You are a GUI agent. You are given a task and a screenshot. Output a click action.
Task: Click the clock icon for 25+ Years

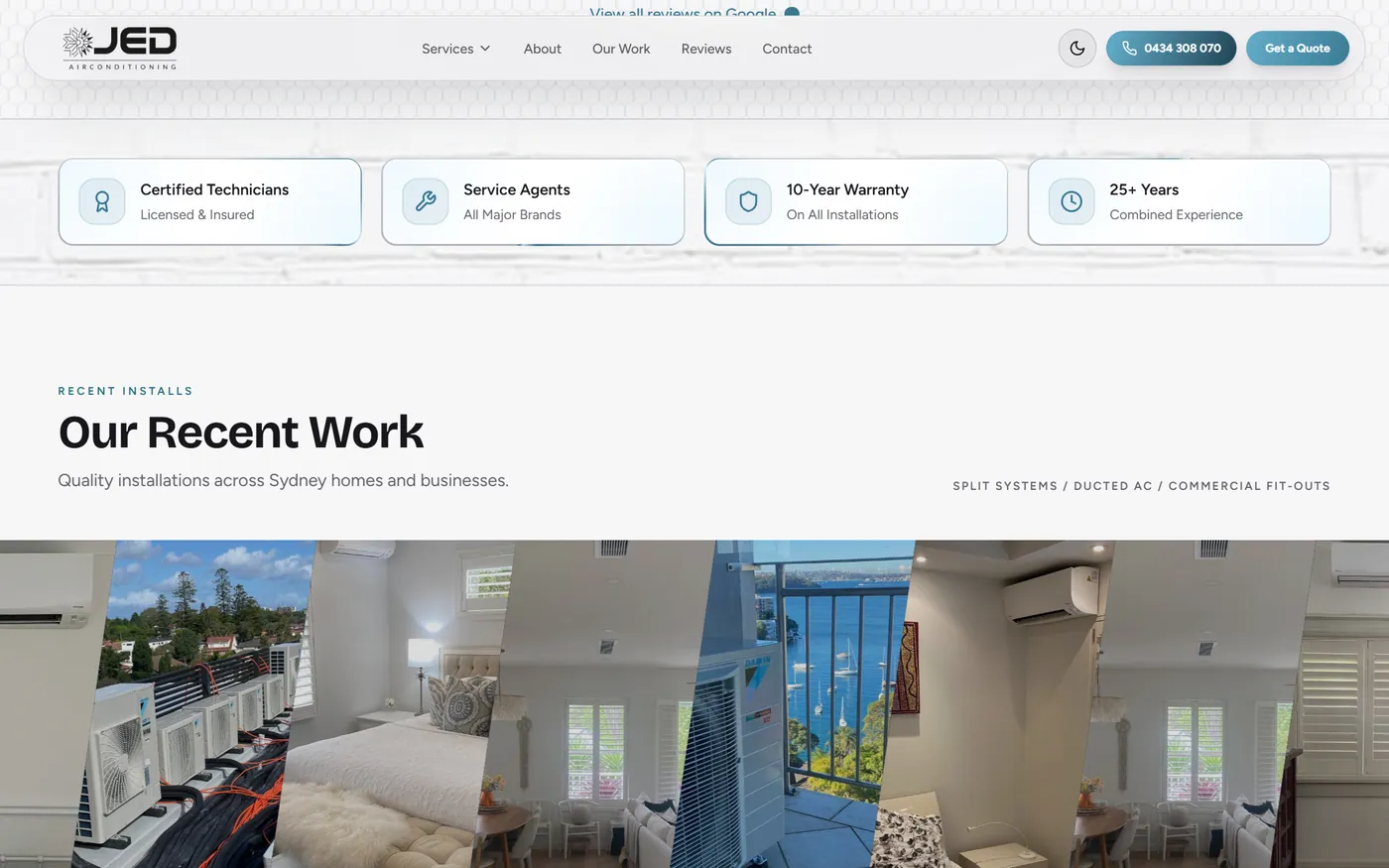click(1072, 201)
